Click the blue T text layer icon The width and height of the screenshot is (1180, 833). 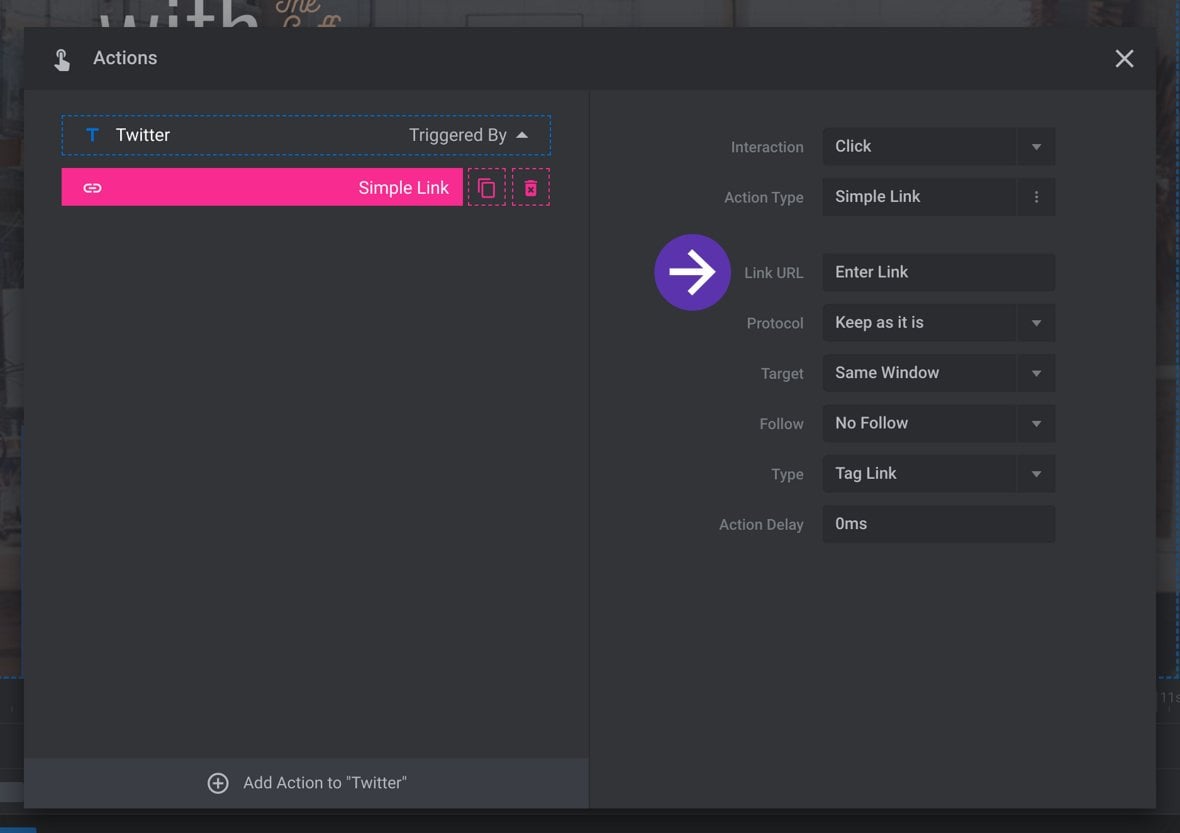[92, 135]
